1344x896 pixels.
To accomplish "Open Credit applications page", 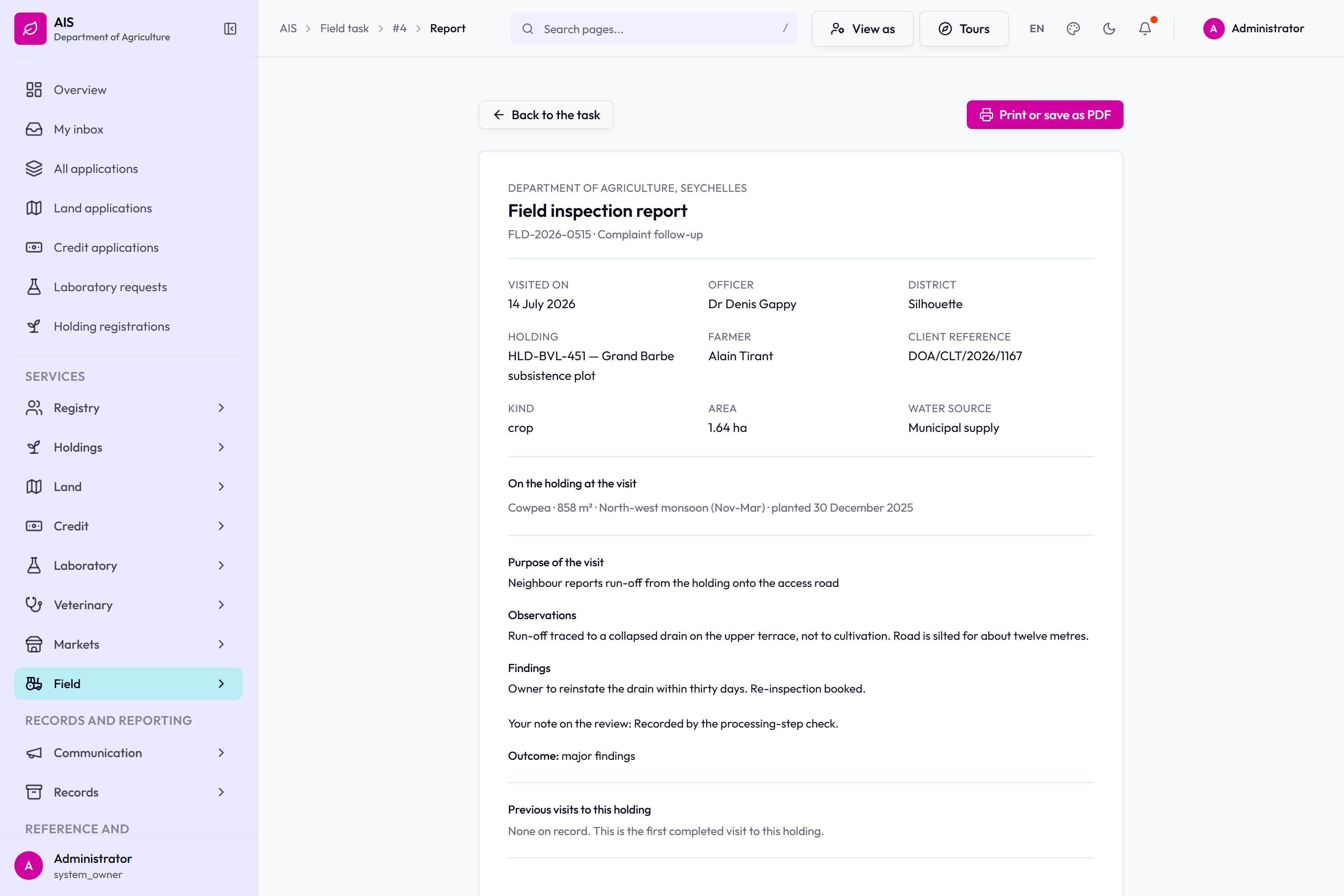I will 129,247.
